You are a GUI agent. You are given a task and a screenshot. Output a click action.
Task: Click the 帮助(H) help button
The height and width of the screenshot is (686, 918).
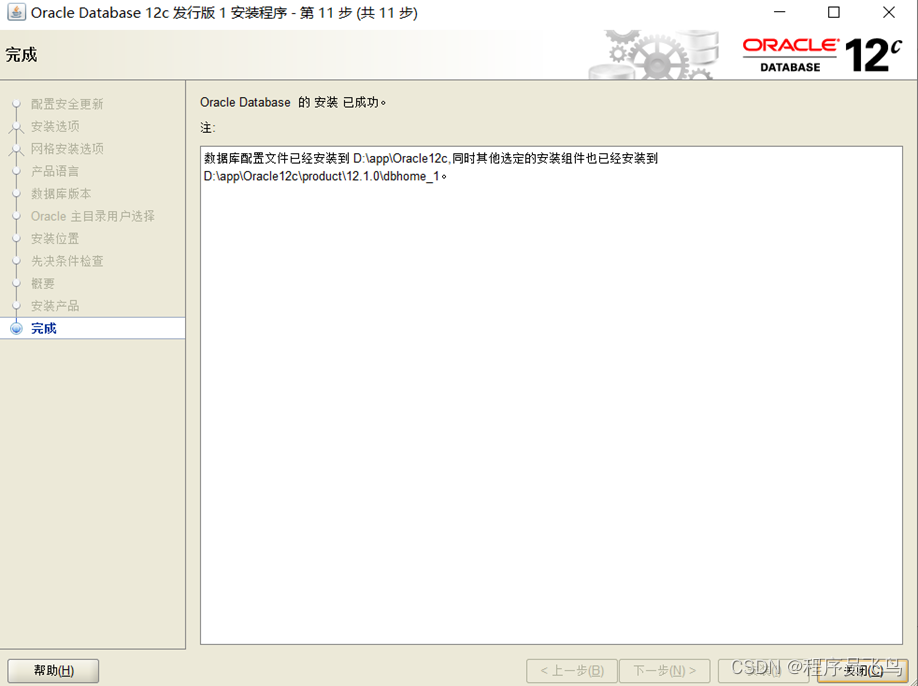click(x=53, y=671)
